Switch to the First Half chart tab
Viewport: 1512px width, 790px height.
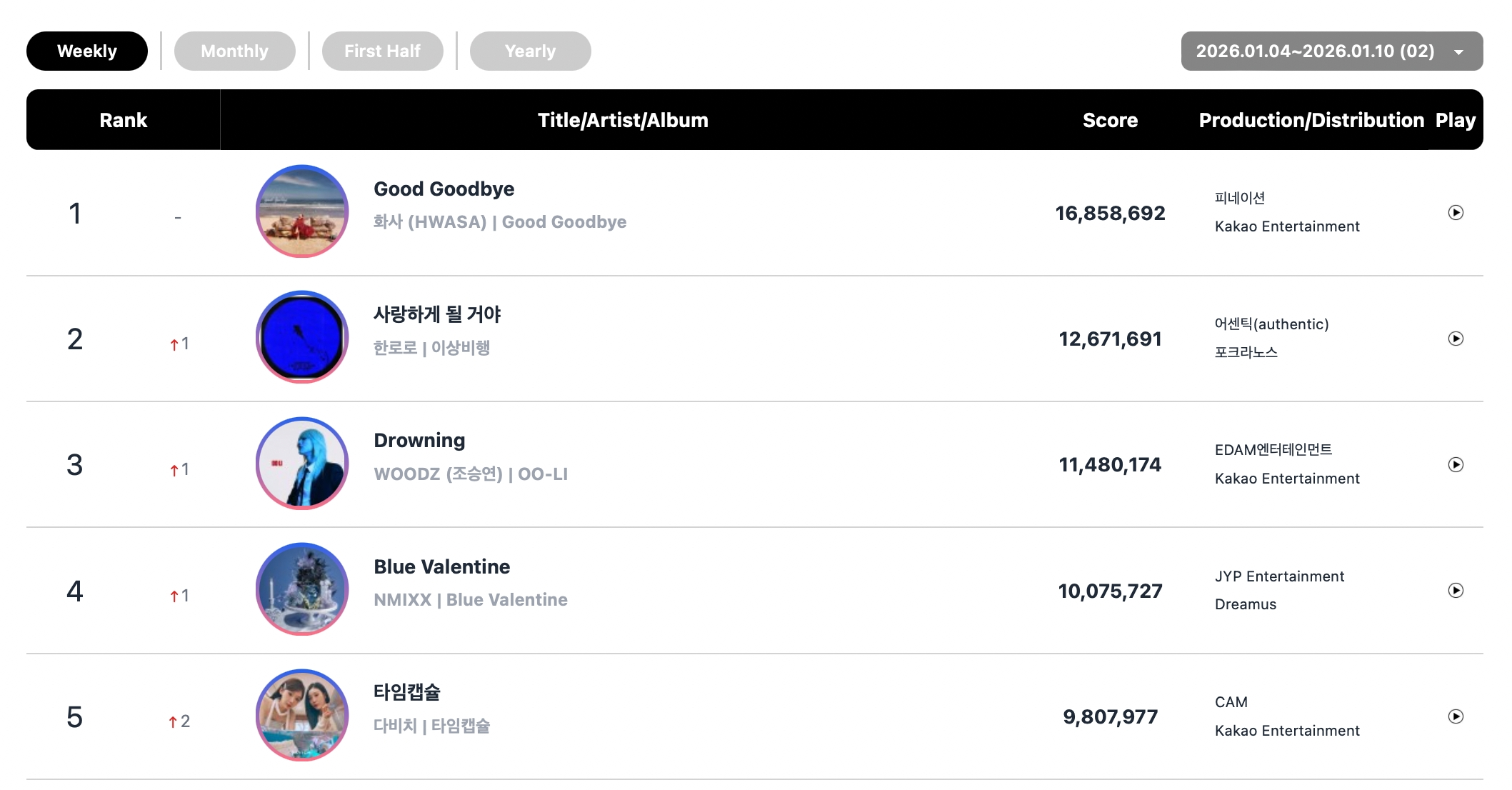[382, 51]
